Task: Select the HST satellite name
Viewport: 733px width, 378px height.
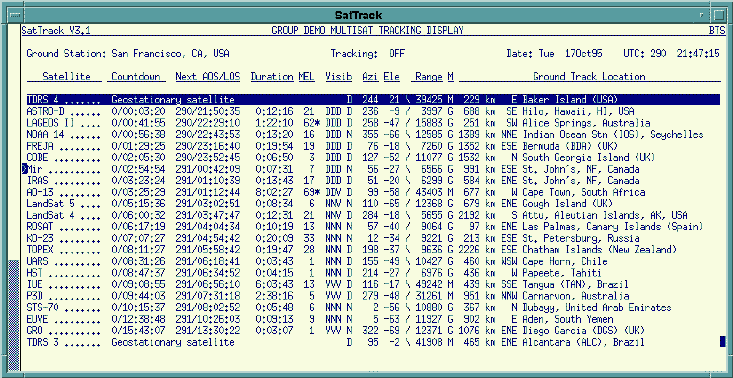Action: coord(36,273)
